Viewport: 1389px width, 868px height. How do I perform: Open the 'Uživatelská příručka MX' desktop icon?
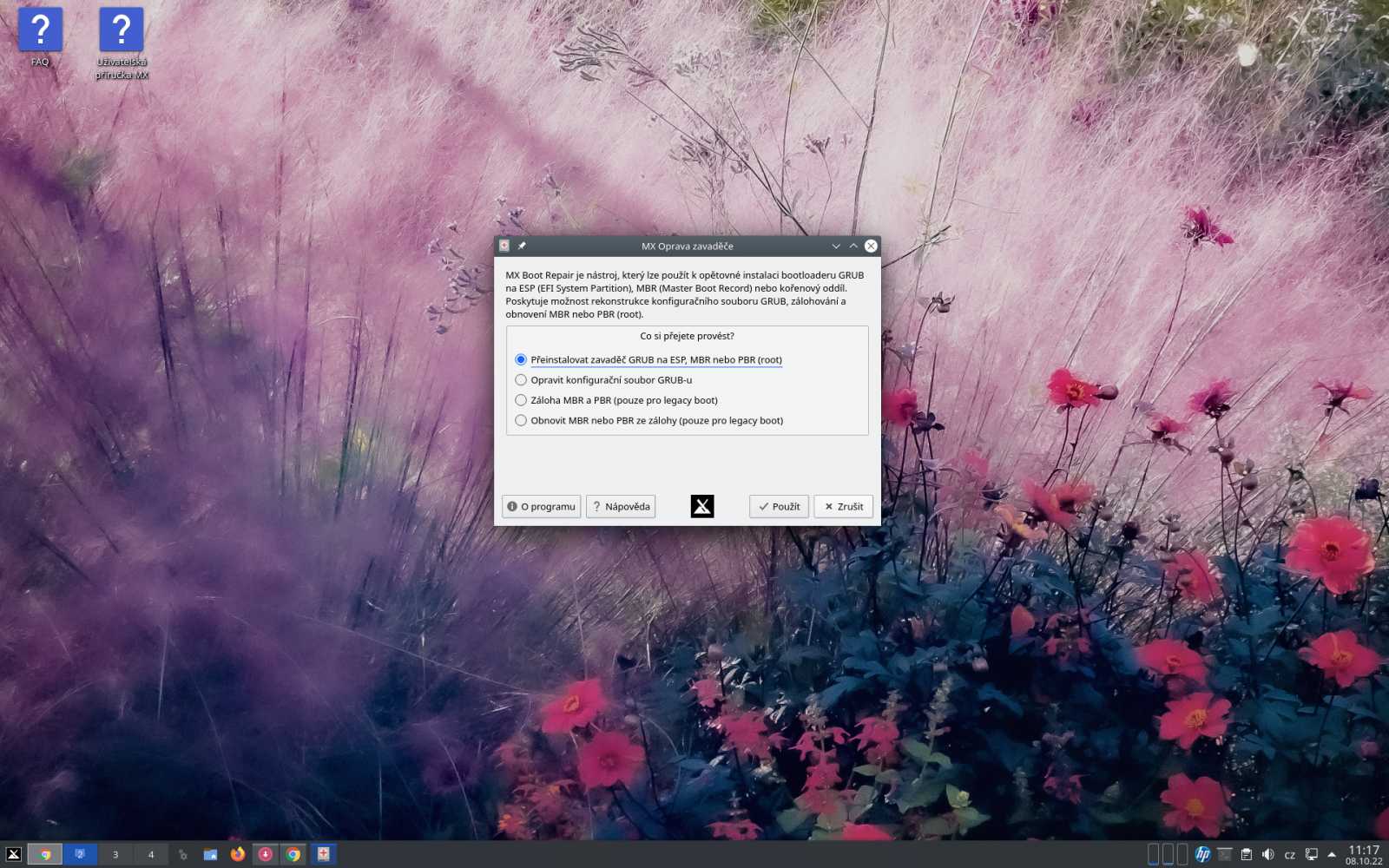click(x=122, y=43)
